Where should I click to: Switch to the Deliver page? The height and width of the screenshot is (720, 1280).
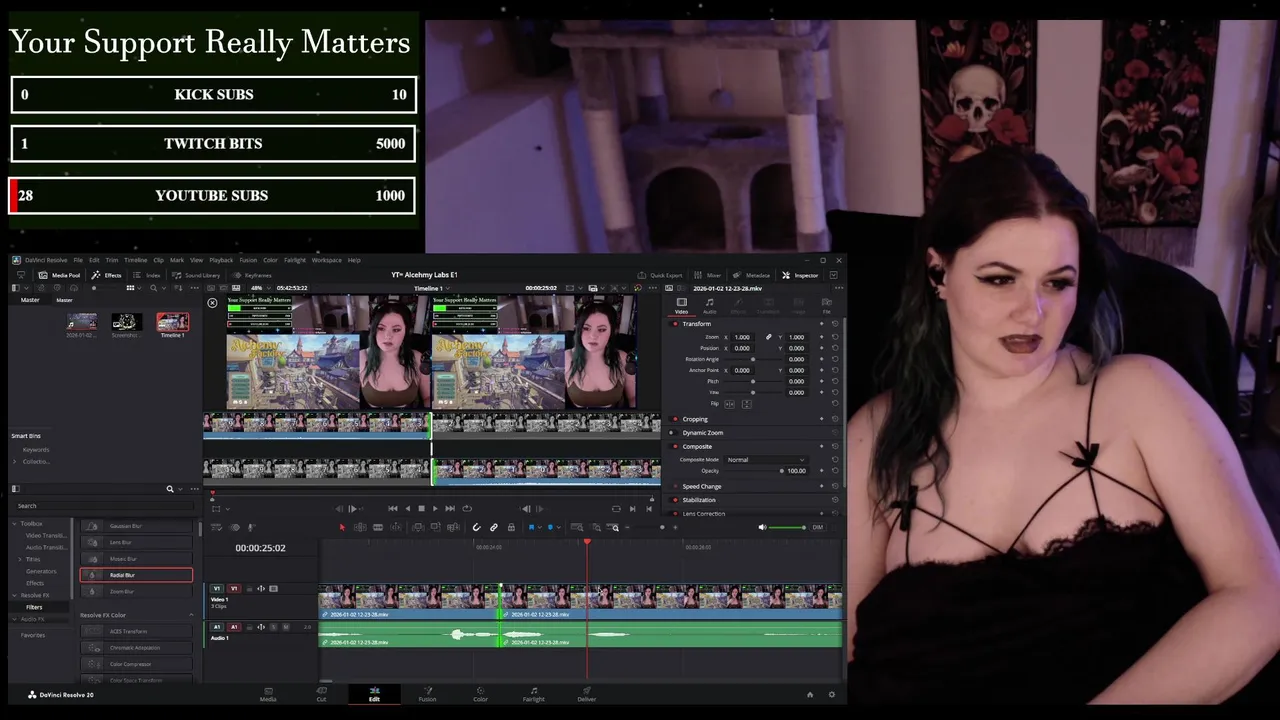pyautogui.click(x=587, y=694)
